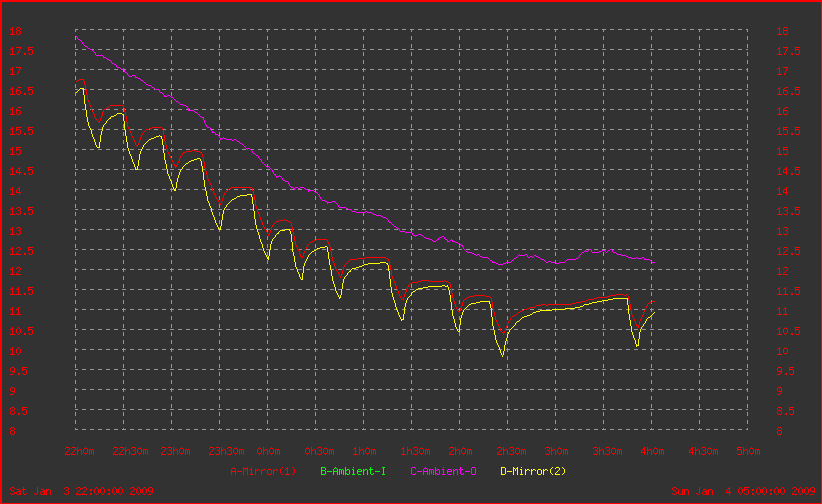The image size is (822, 504).
Task: Select the 5h0m time axis label
Action: pyautogui.click(x=748, y=451)
